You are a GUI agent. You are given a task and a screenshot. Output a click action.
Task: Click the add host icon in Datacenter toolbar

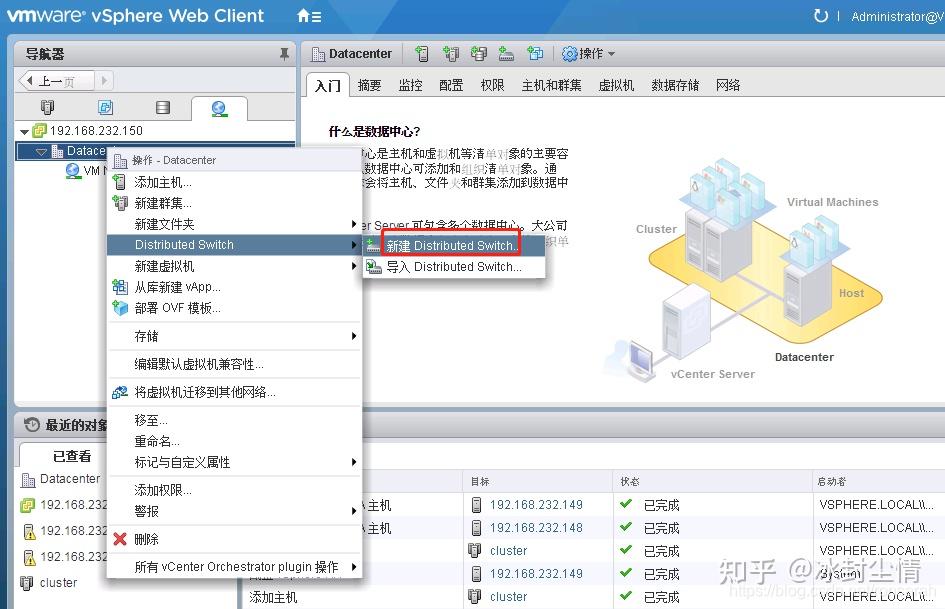tap(421, 53)
